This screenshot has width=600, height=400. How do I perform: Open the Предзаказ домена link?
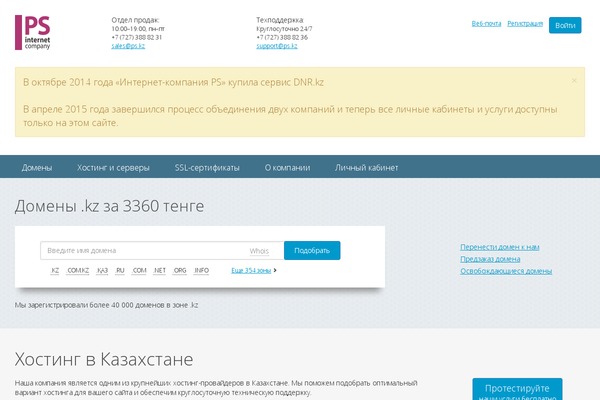point(490,259)
